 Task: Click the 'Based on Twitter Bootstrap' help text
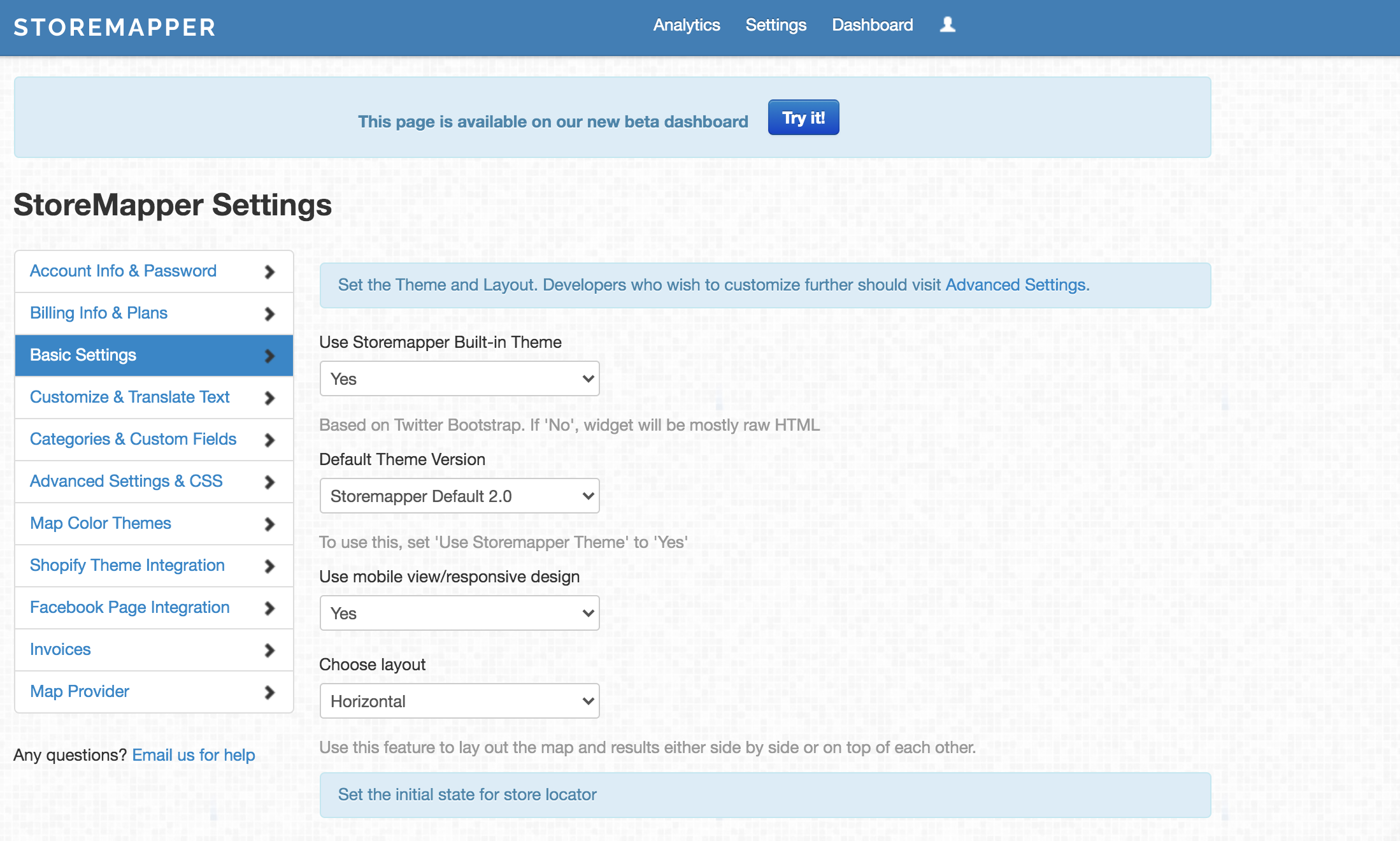(x=569, y=425)
